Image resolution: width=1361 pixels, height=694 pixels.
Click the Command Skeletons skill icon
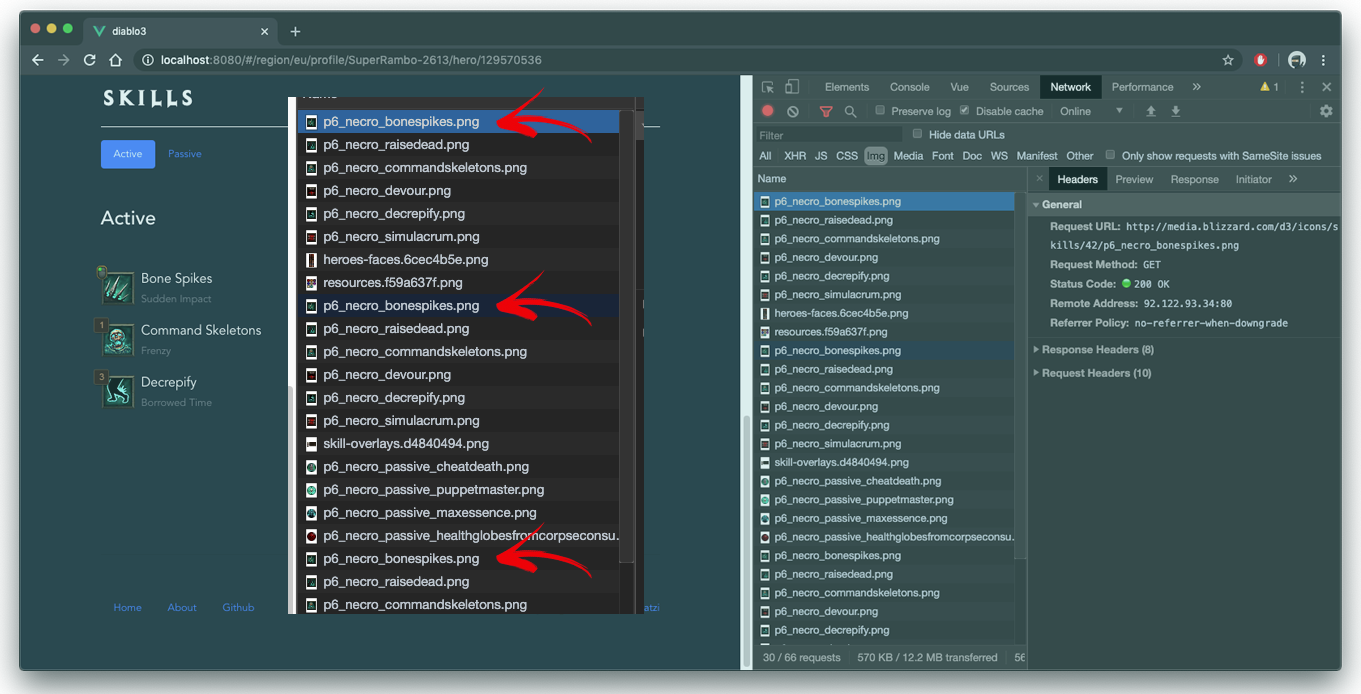point(118,339)
